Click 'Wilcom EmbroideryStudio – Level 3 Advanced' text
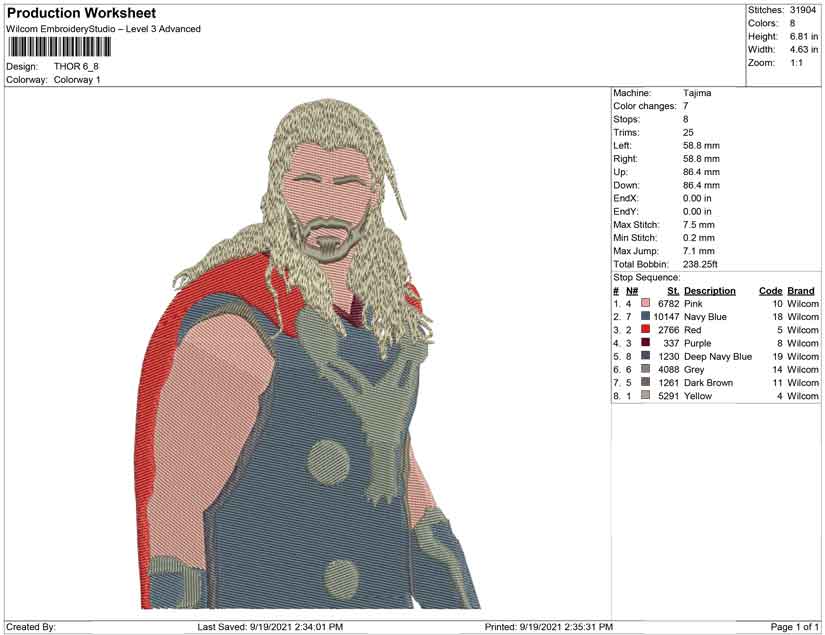The image size is (825, 635). click(103, 29)
